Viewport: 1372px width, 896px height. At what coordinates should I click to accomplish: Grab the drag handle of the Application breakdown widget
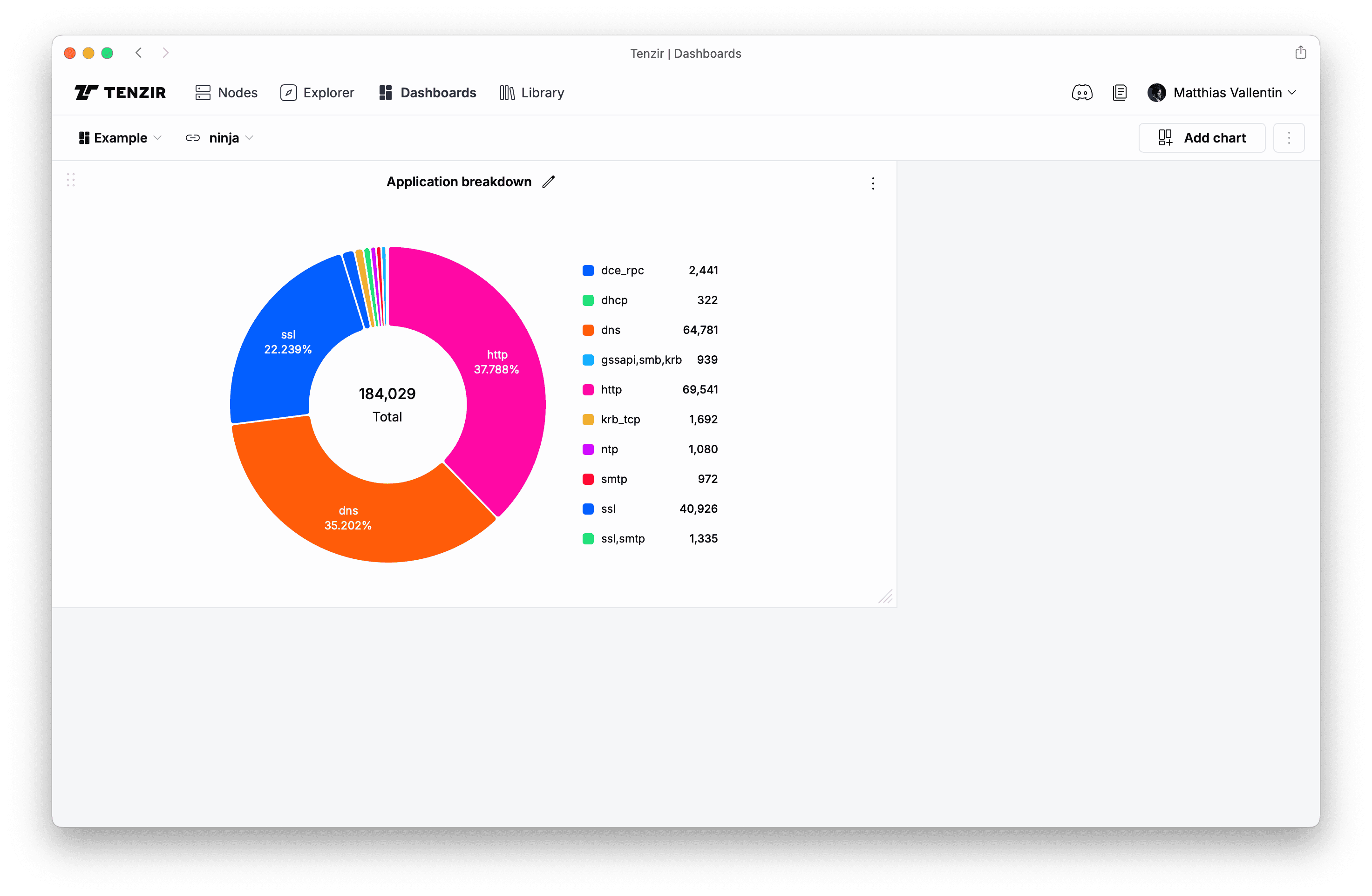pos(71,180)
